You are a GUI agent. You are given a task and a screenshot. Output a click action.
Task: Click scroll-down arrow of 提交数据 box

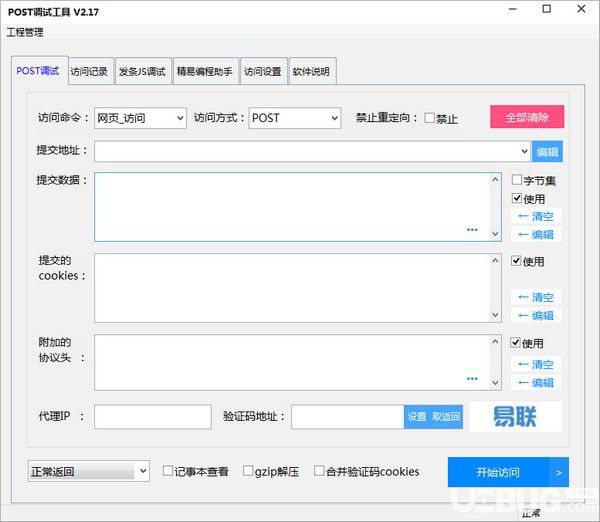(495, 234)
